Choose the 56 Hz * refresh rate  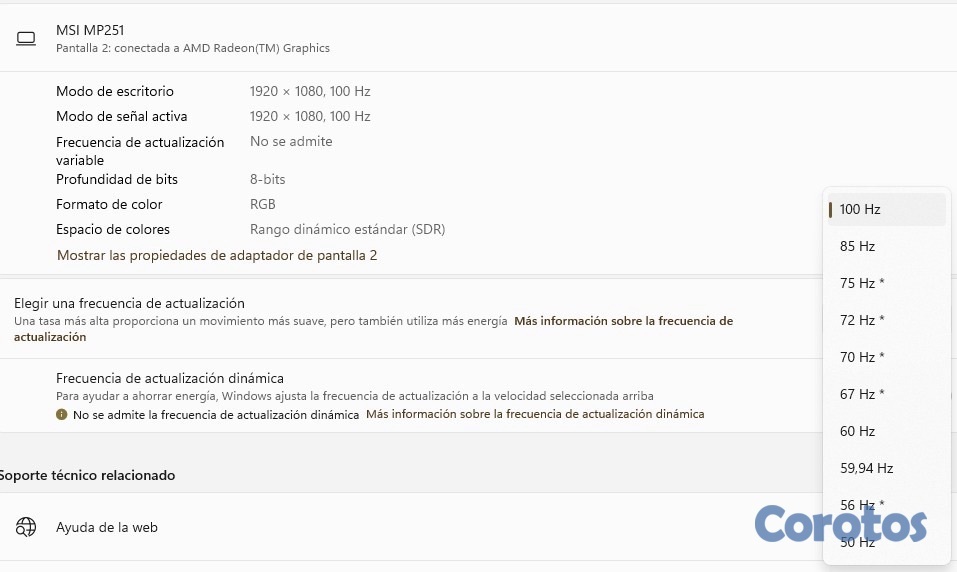[x=862, y=505]
